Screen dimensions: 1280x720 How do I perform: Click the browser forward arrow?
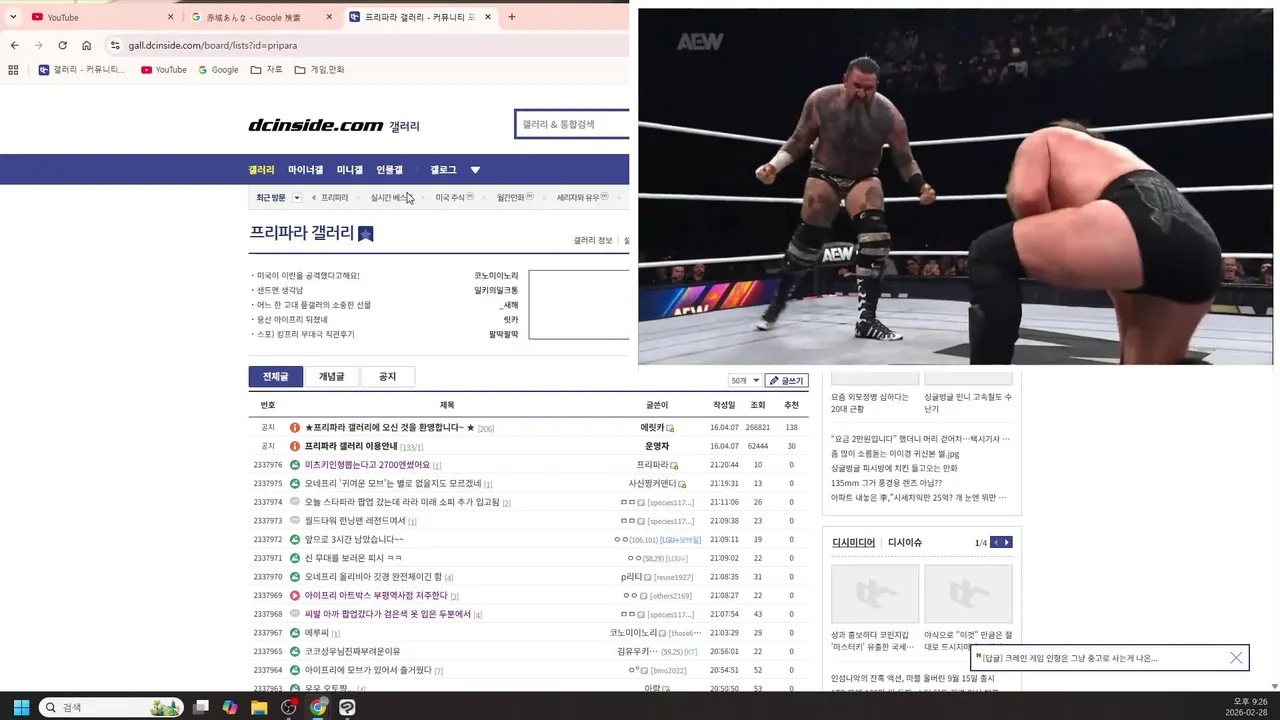(38, 45)
